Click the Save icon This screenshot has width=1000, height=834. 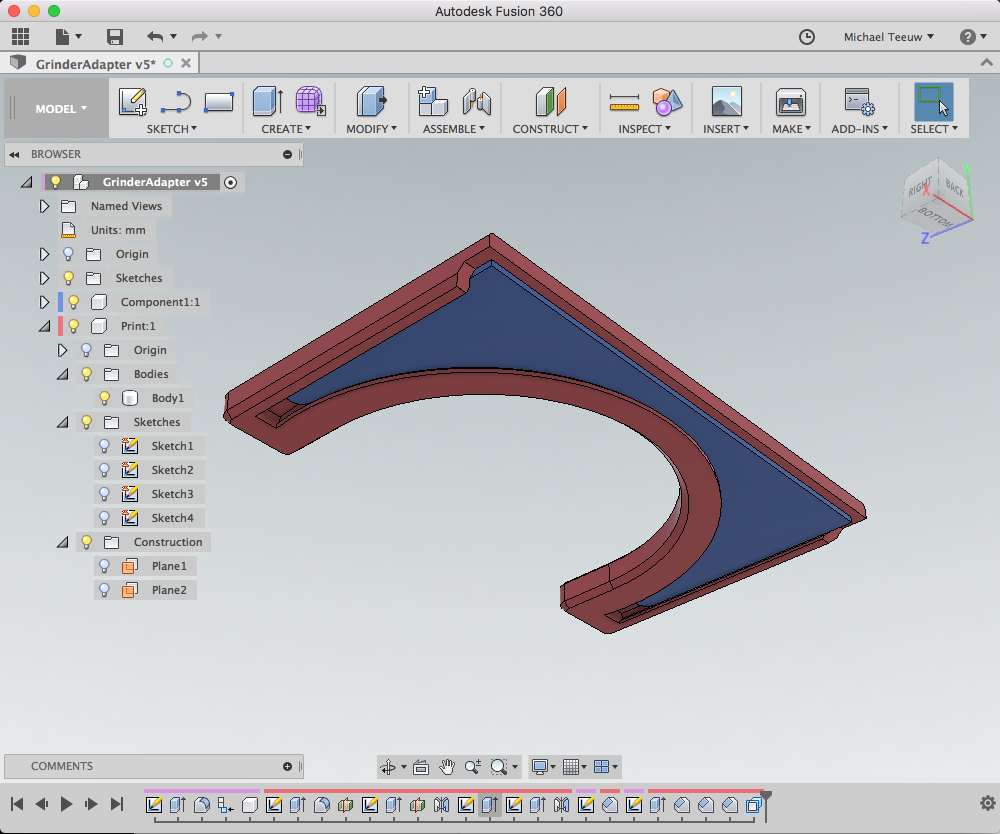[x=115, y=37]
